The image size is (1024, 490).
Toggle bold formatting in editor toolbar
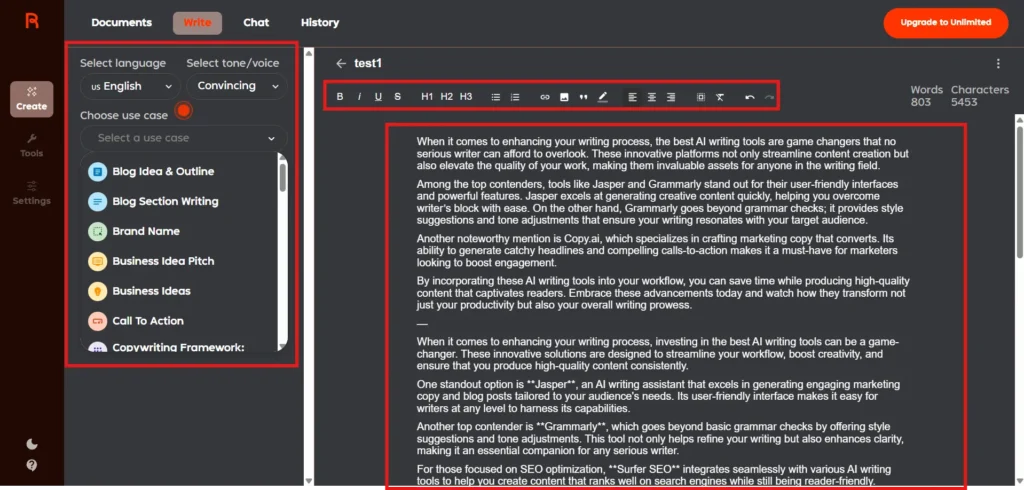[x=340, y=97]
